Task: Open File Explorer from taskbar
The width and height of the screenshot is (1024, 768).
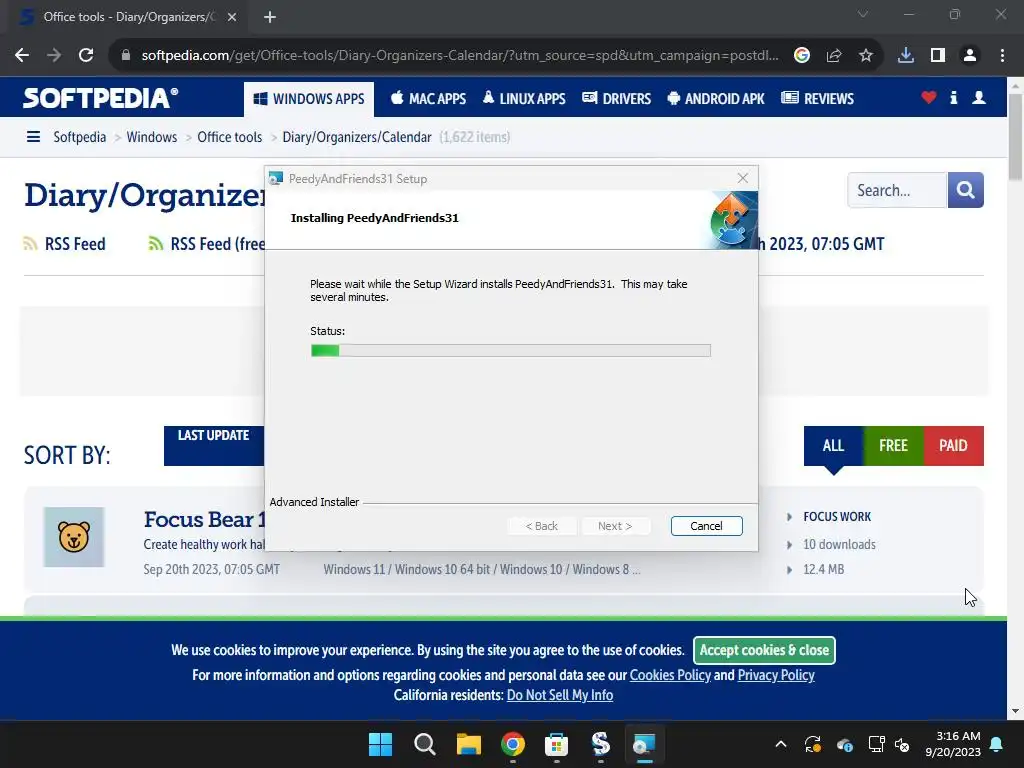Action: tap(468, 744)
